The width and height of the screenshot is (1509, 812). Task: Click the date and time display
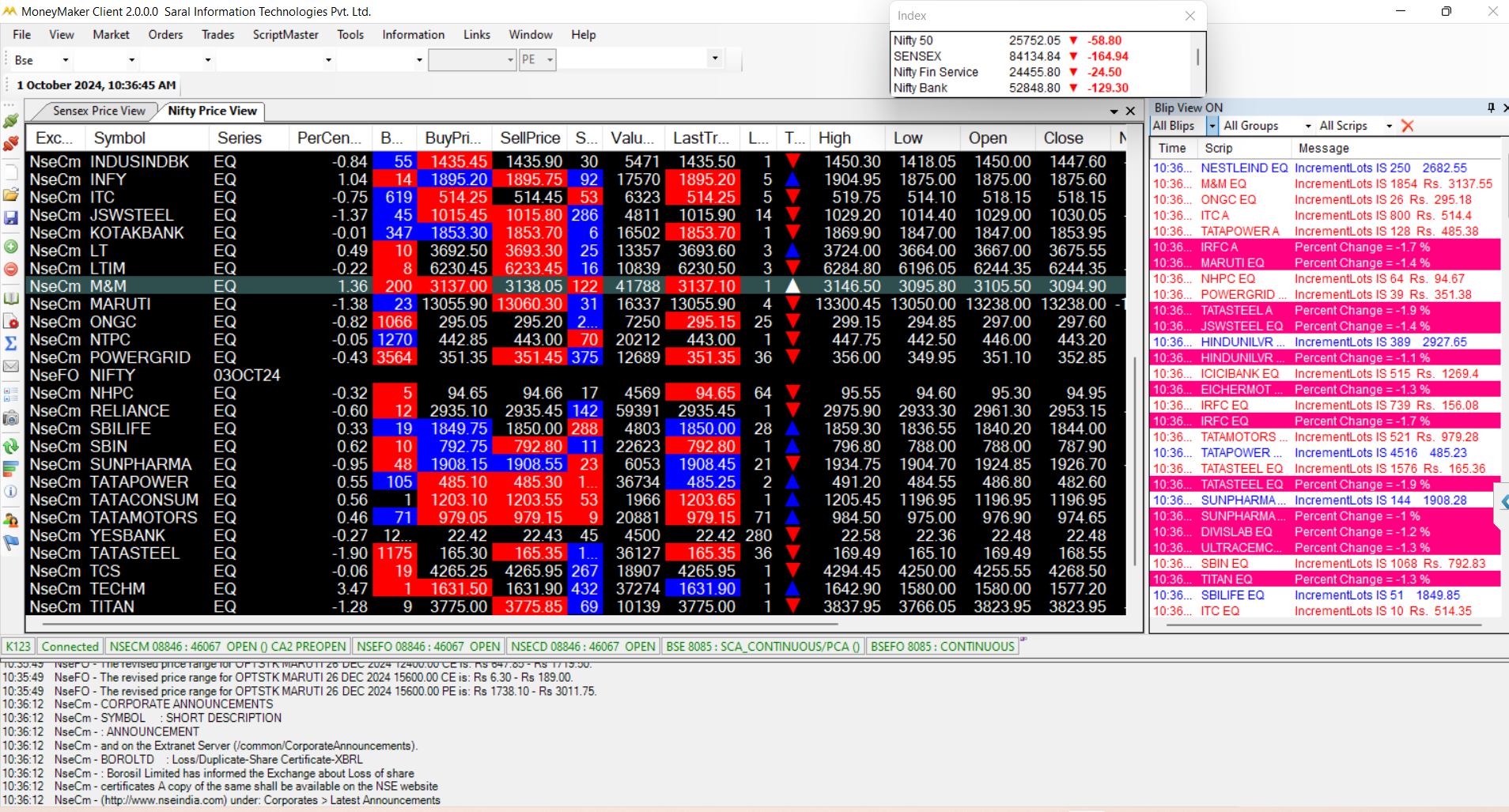[x=96, y=85]
